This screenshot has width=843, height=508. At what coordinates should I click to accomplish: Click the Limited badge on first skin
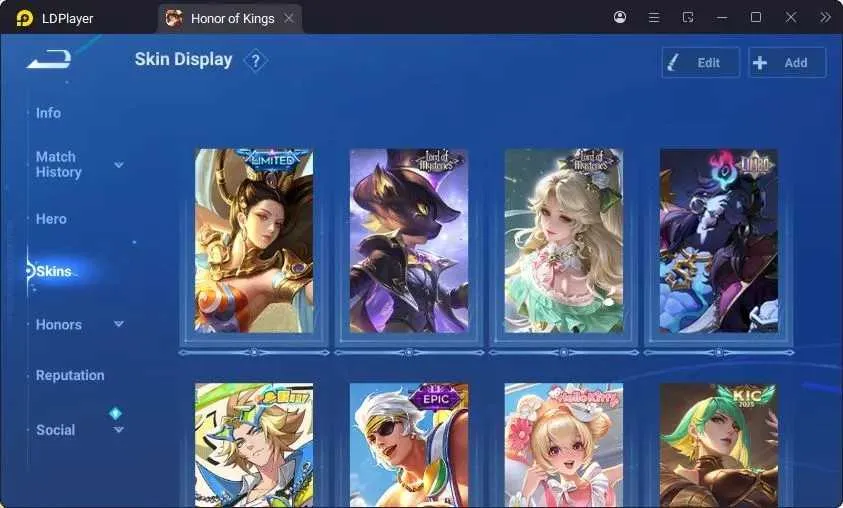click(273, 160)
